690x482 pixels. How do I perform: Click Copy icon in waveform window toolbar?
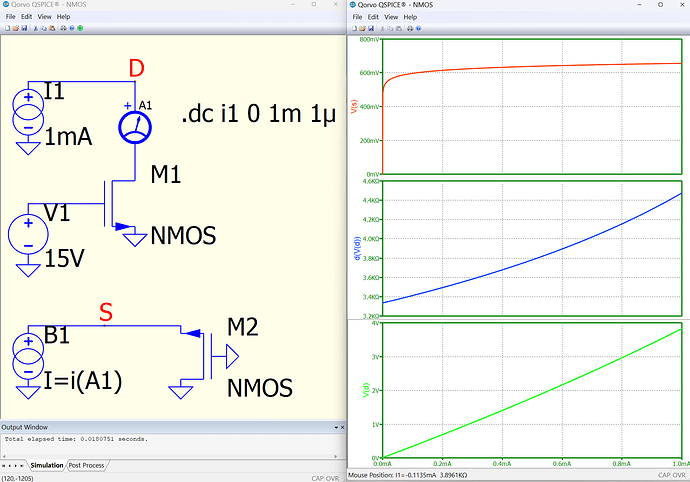[390, 29]
